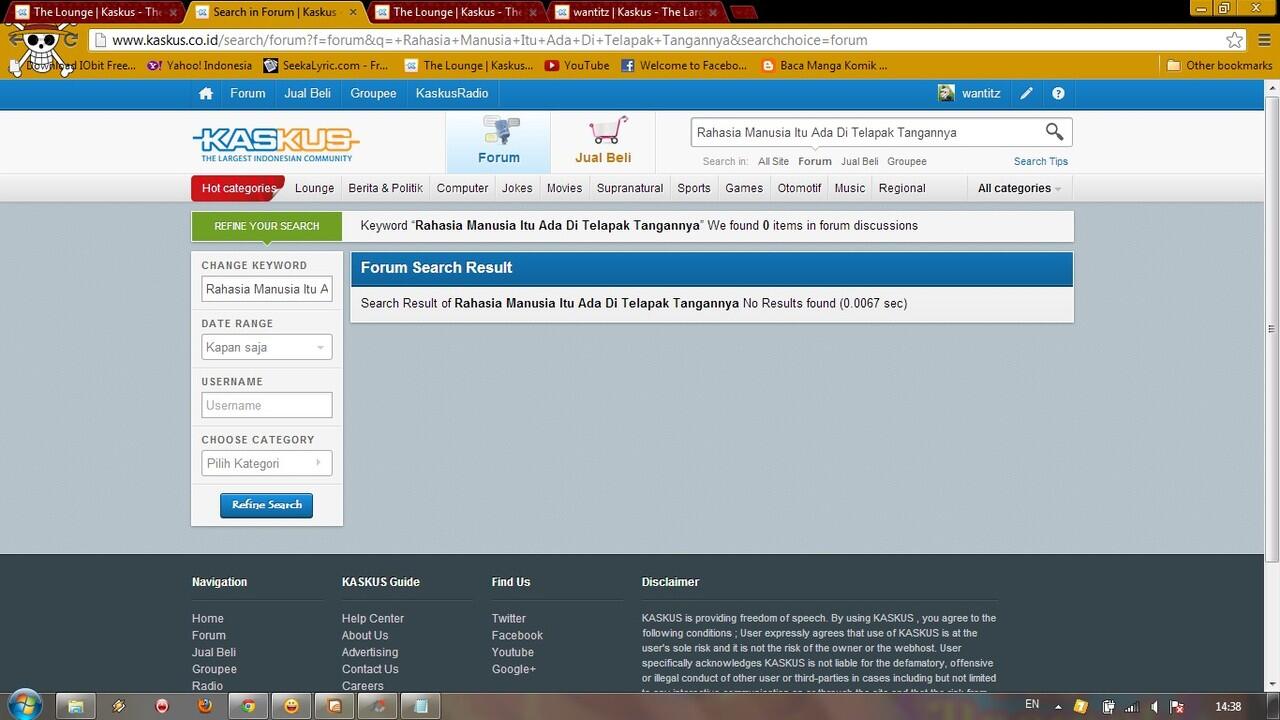Open the Pilih Kategori dropdown
The image size is (1280, 720).
pos(267,463)
